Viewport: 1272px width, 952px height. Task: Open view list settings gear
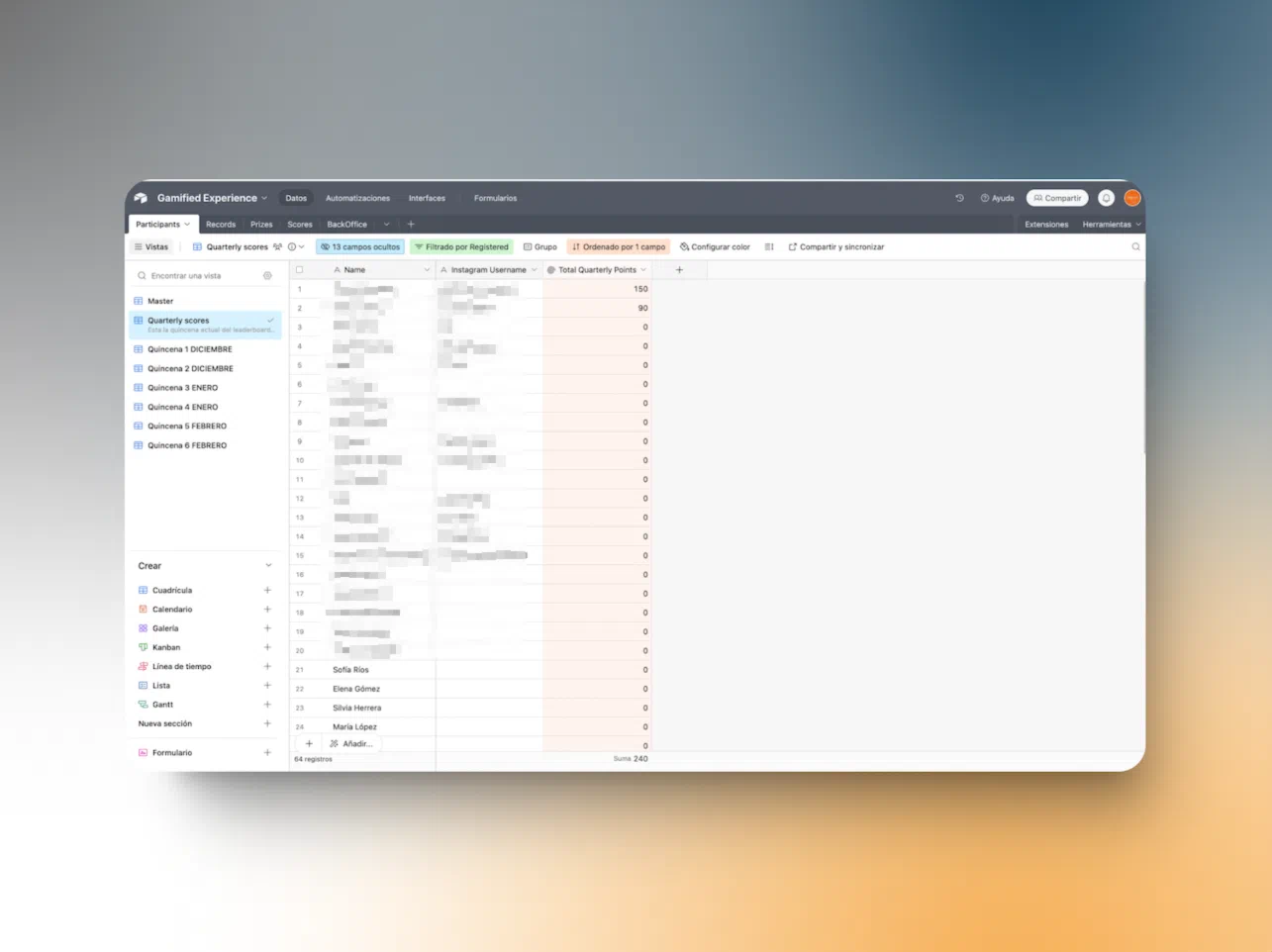click(267, 276)
